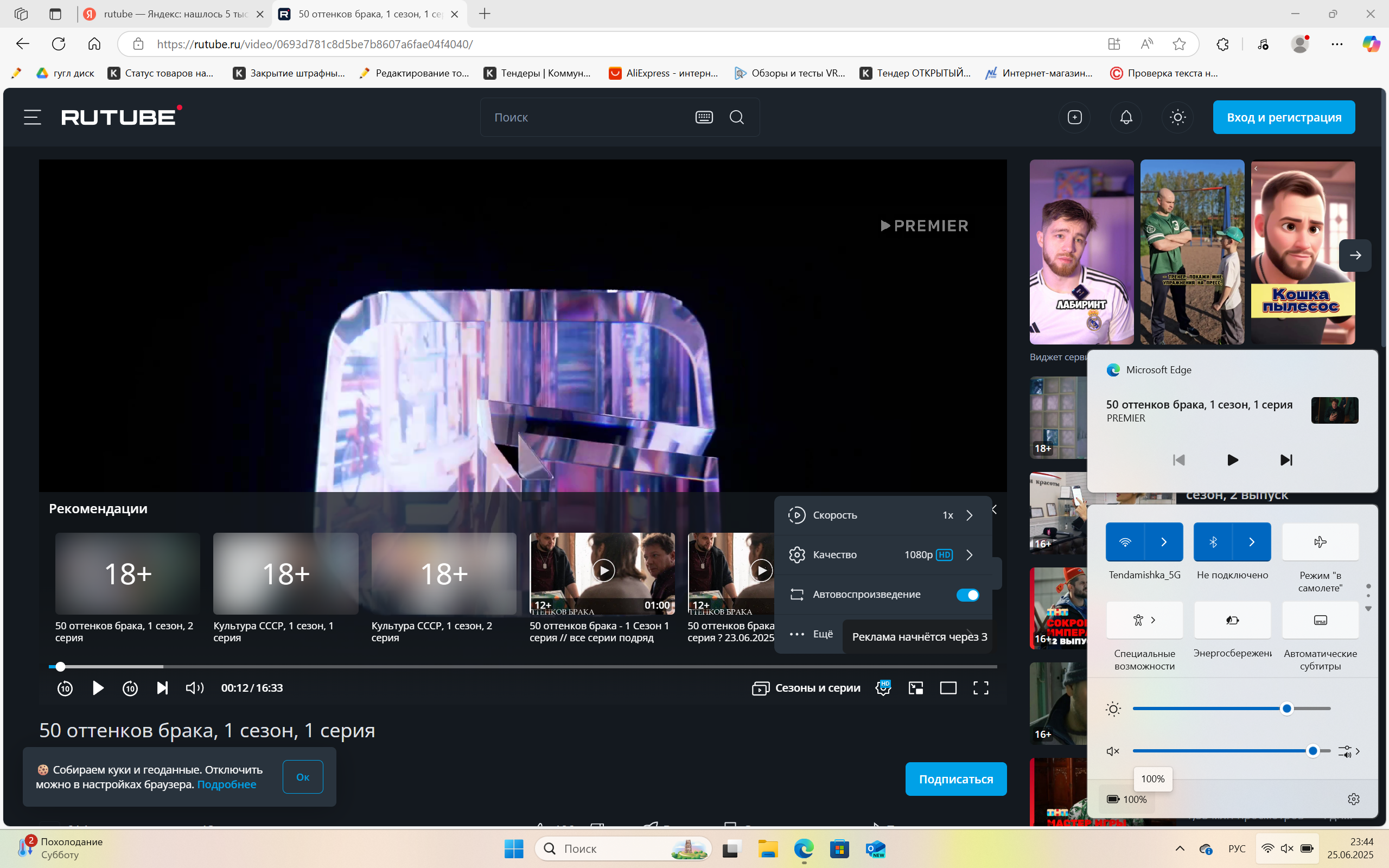Viewport: 1389px width, 868px height.
Task: Open the Rutube hamburger menu
Action: [x=32, y=117]
